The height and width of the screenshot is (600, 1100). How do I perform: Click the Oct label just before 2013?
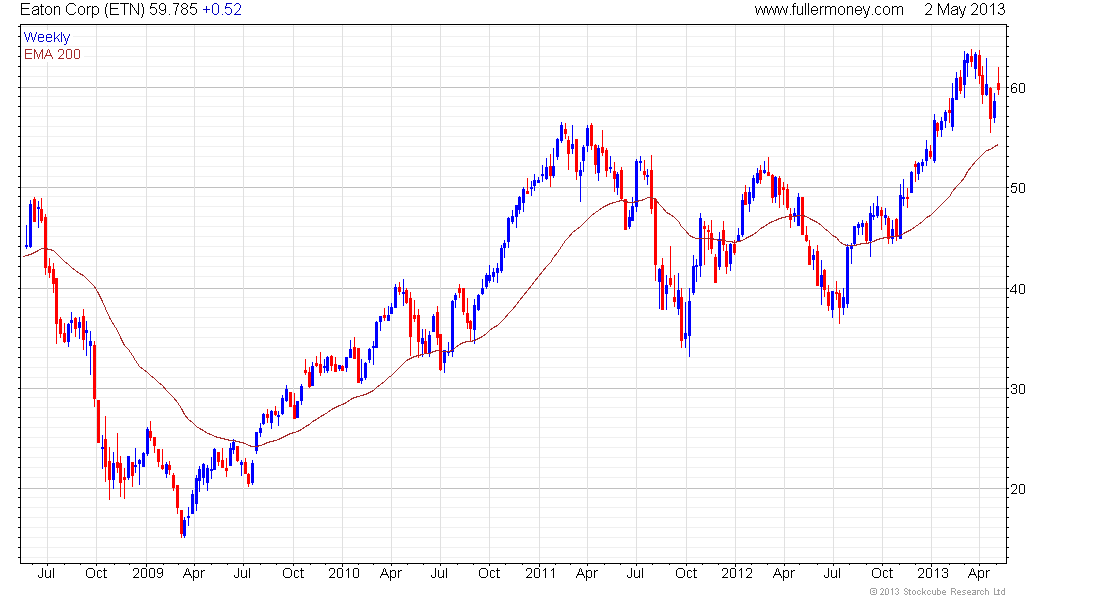(883, 573)
